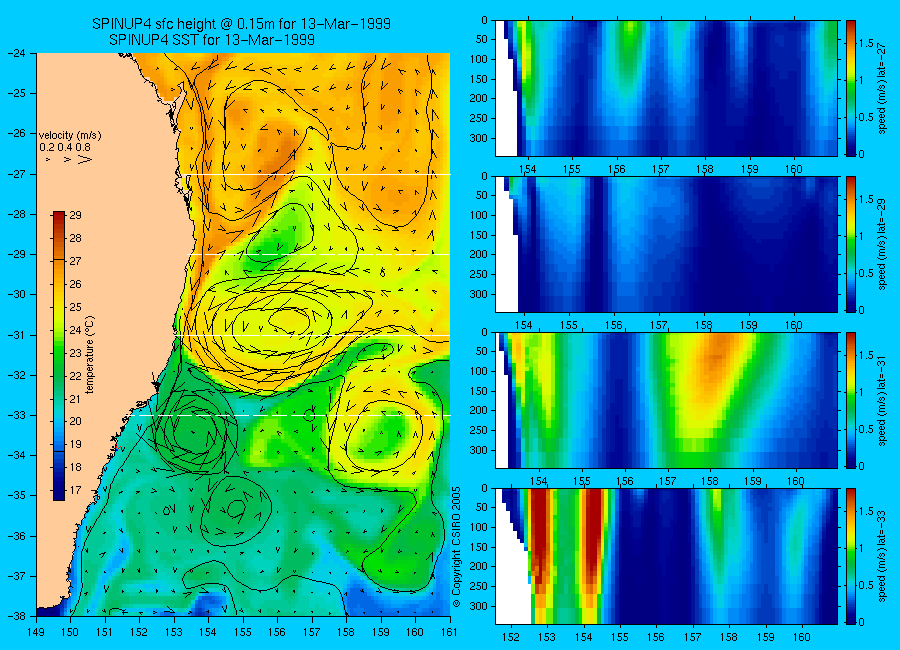Click the "velocity (m/s)" legend label

[70, 136]
